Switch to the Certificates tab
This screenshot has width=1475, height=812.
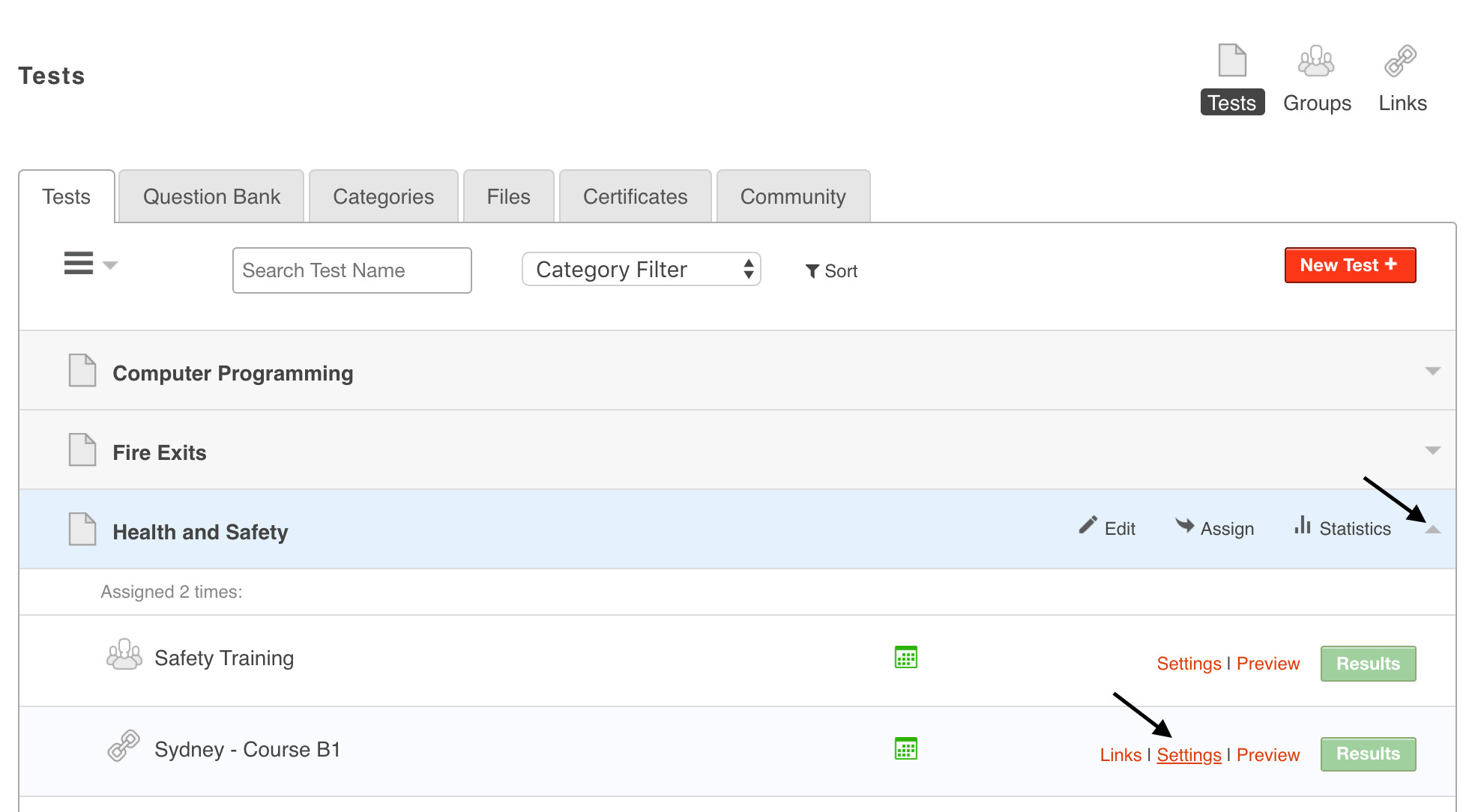(635, 196)
